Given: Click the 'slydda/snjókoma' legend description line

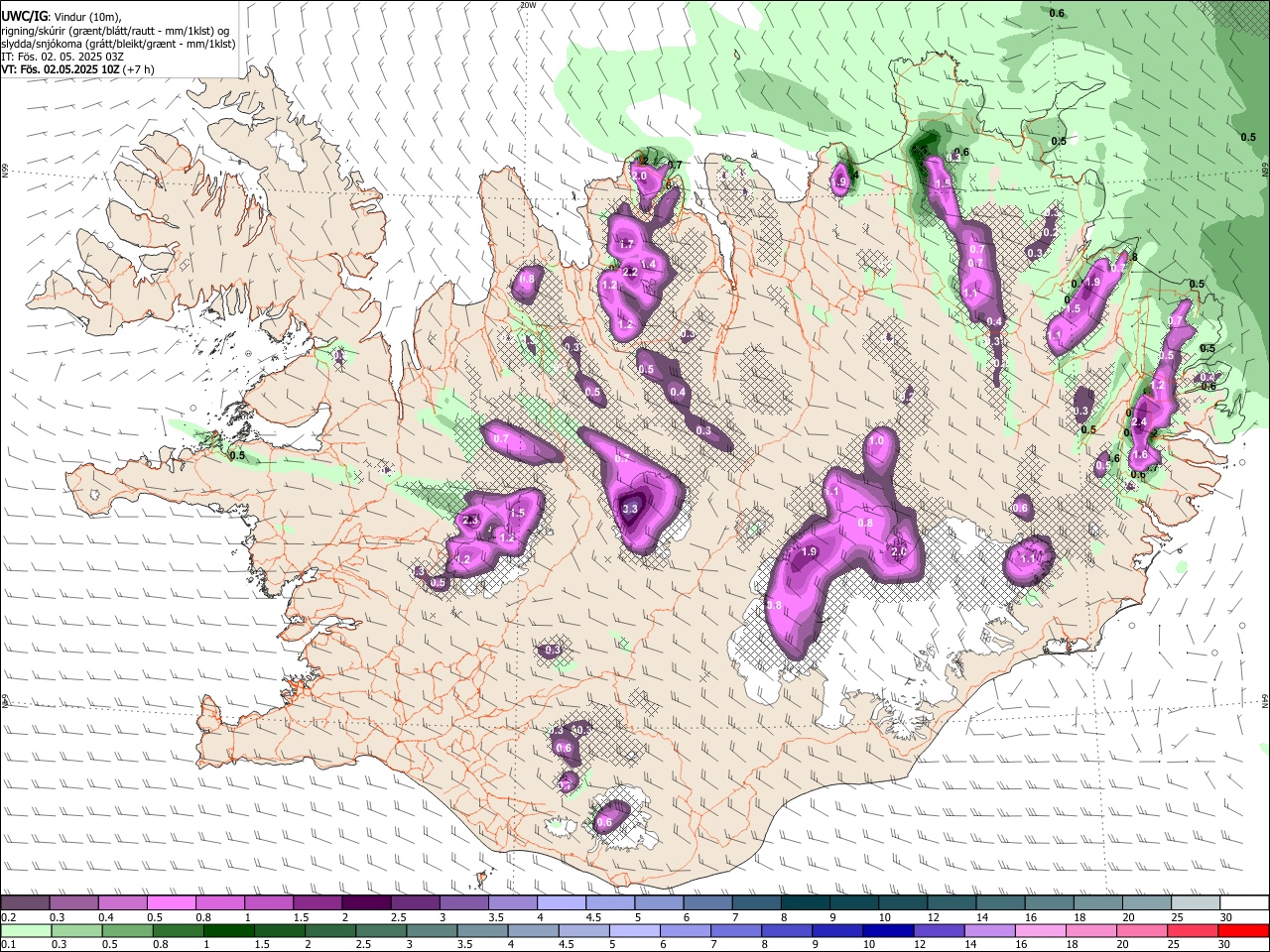Looking at the screenshot, I should point(118,45).
